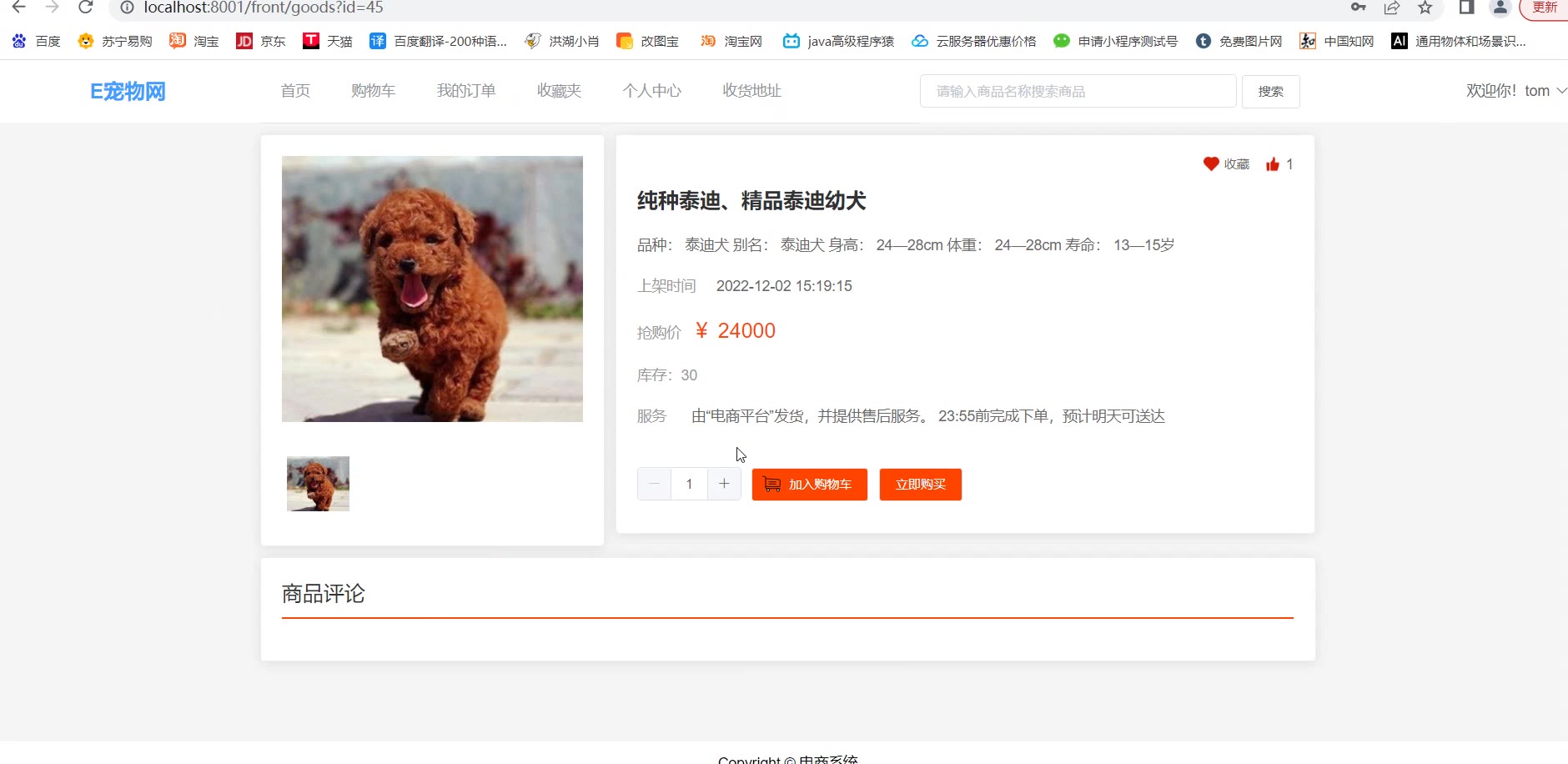Image resolution: width=1568 pixels, height=764 pixels.
Task: Click the 商品评论 section heading
Action: click(324, 594)
